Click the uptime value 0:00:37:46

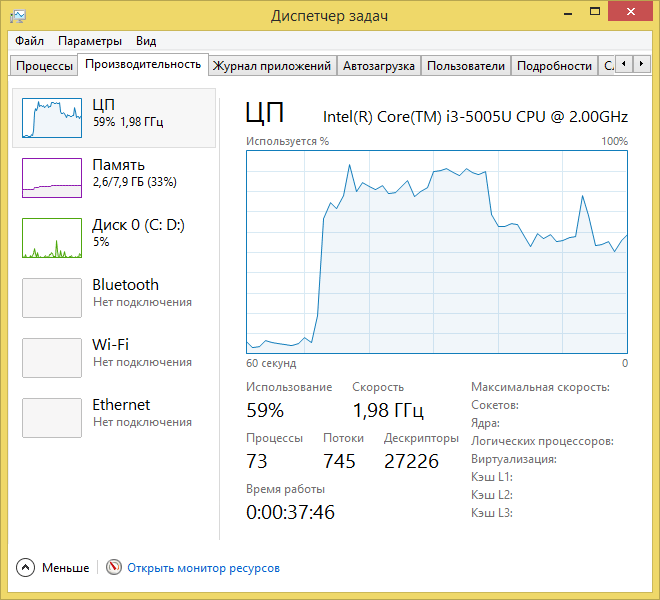[x=290, y=512]
